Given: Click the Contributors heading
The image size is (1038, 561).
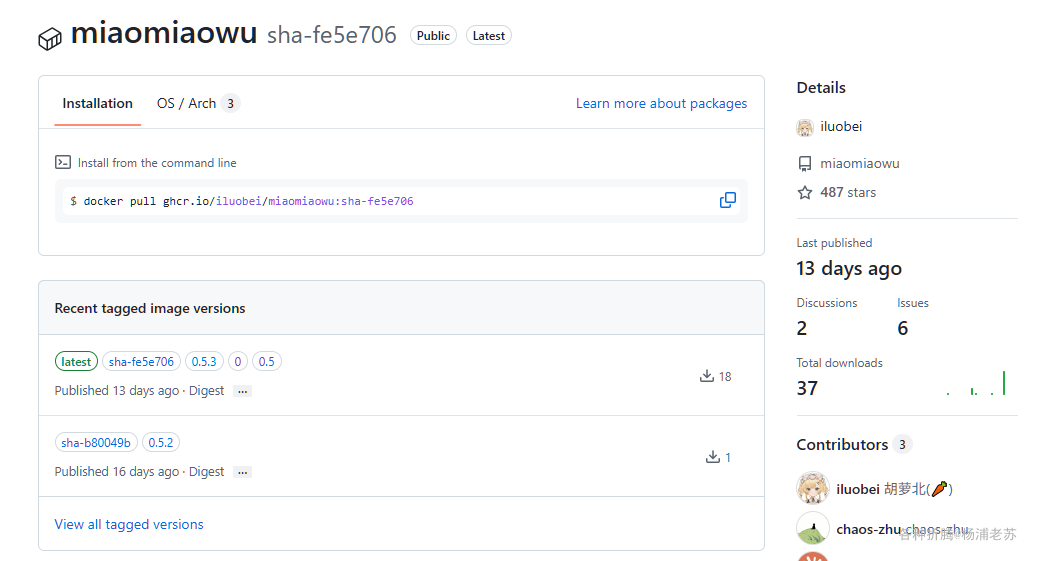Looking at the screenshot, I should pos(842,444).
